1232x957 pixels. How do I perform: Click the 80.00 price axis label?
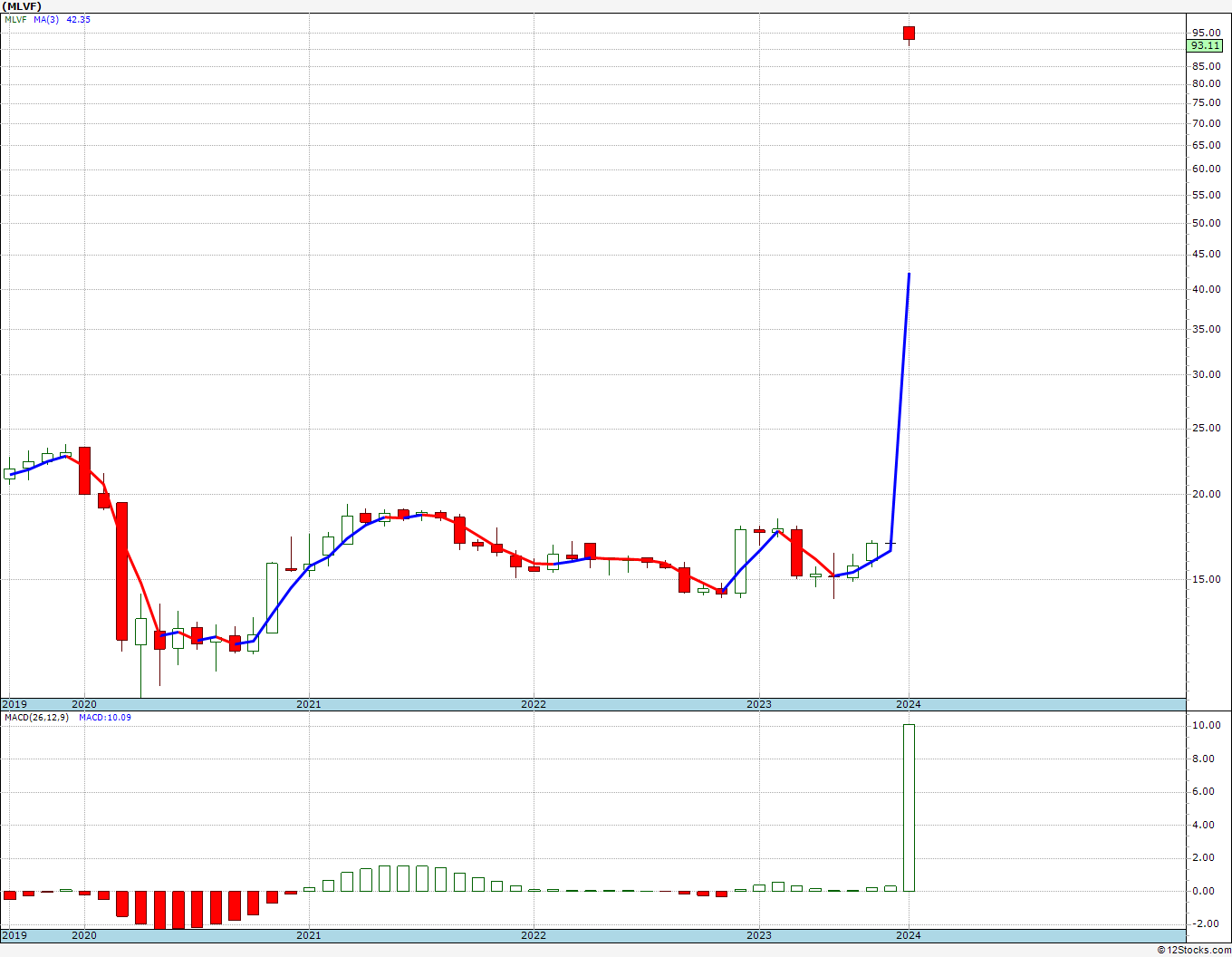1206,83
